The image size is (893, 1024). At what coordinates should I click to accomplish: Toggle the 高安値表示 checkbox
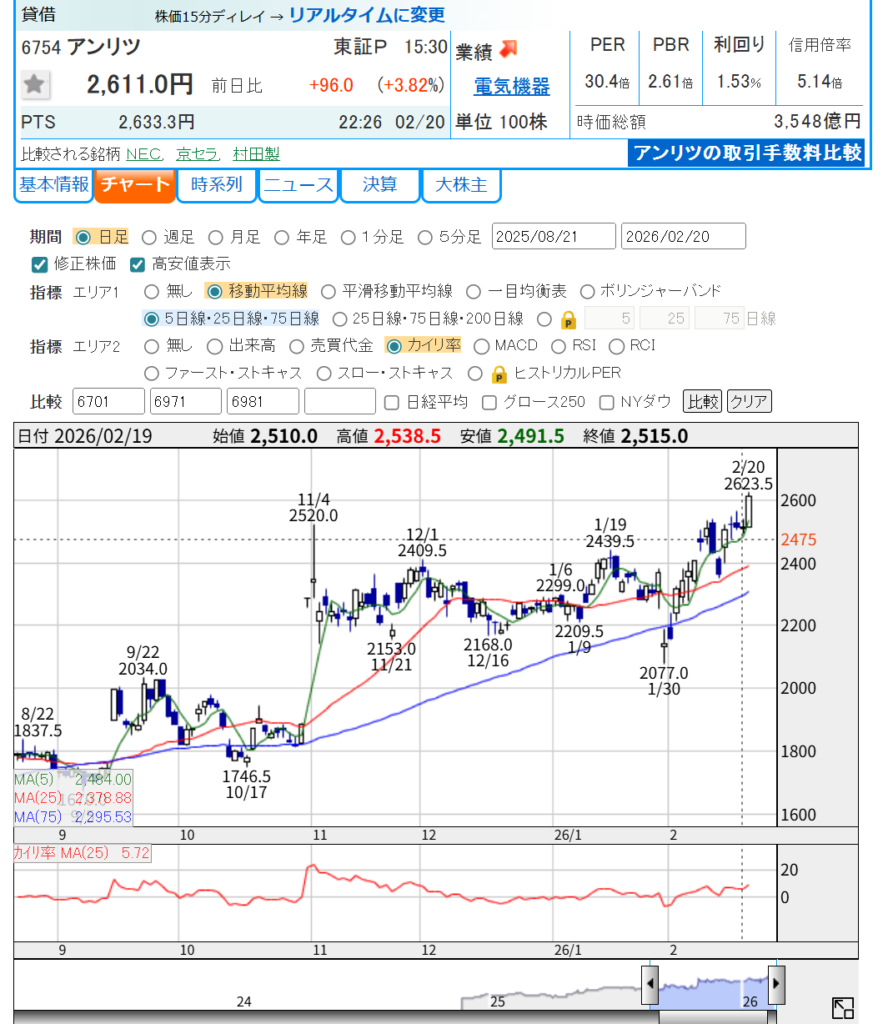point(138,264)
